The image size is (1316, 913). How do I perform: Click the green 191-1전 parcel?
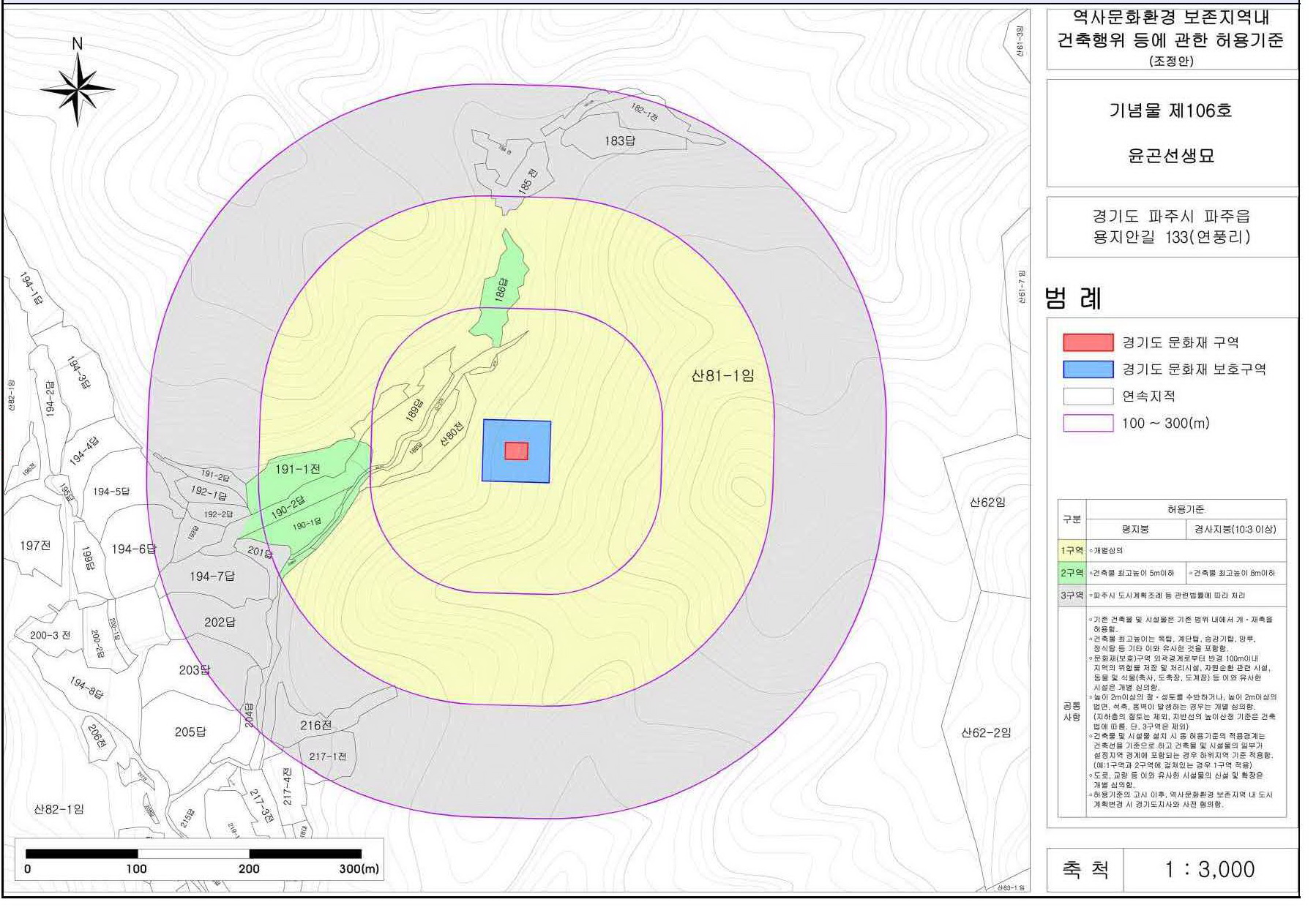coord(298,469)
